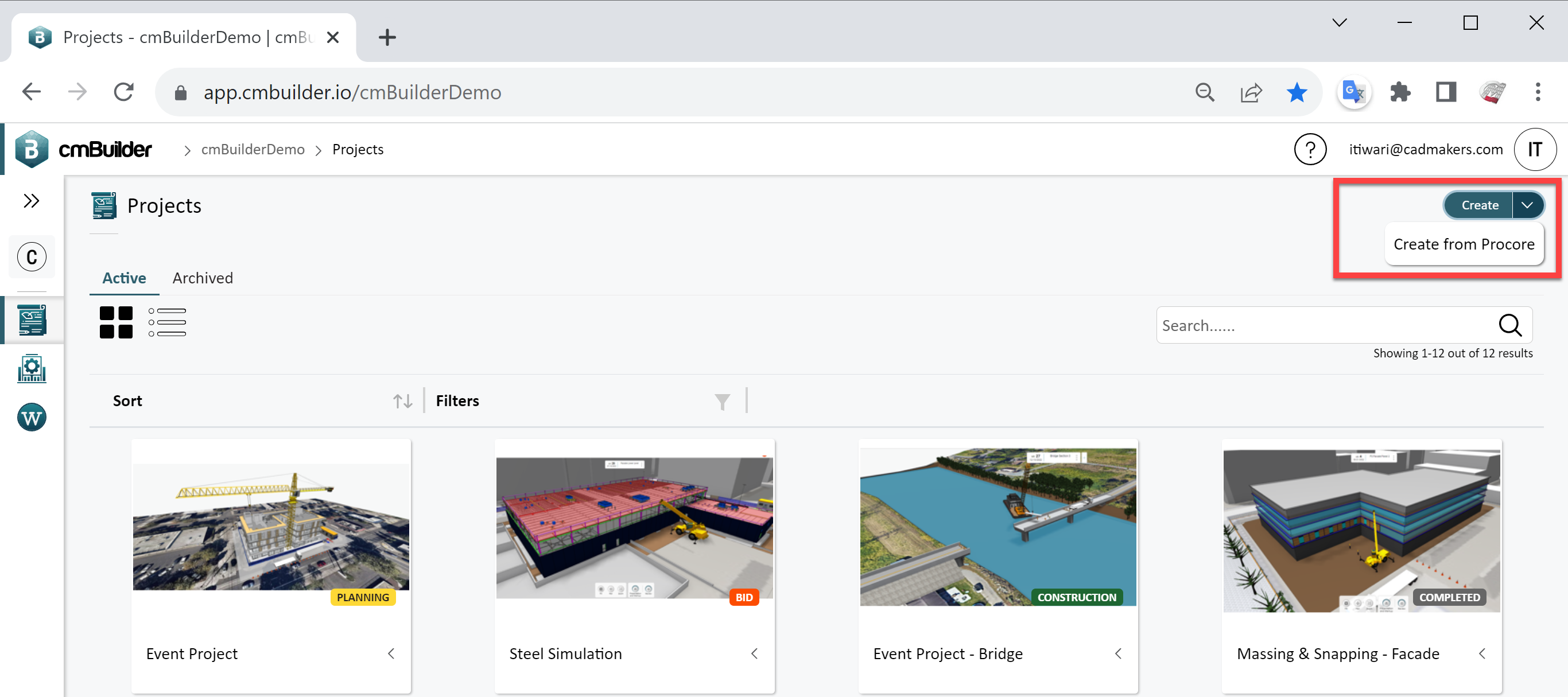Open the tab search chevron
This screenshot has height=697, width=1568.
pyautogui.click(x=1339, y=23)
